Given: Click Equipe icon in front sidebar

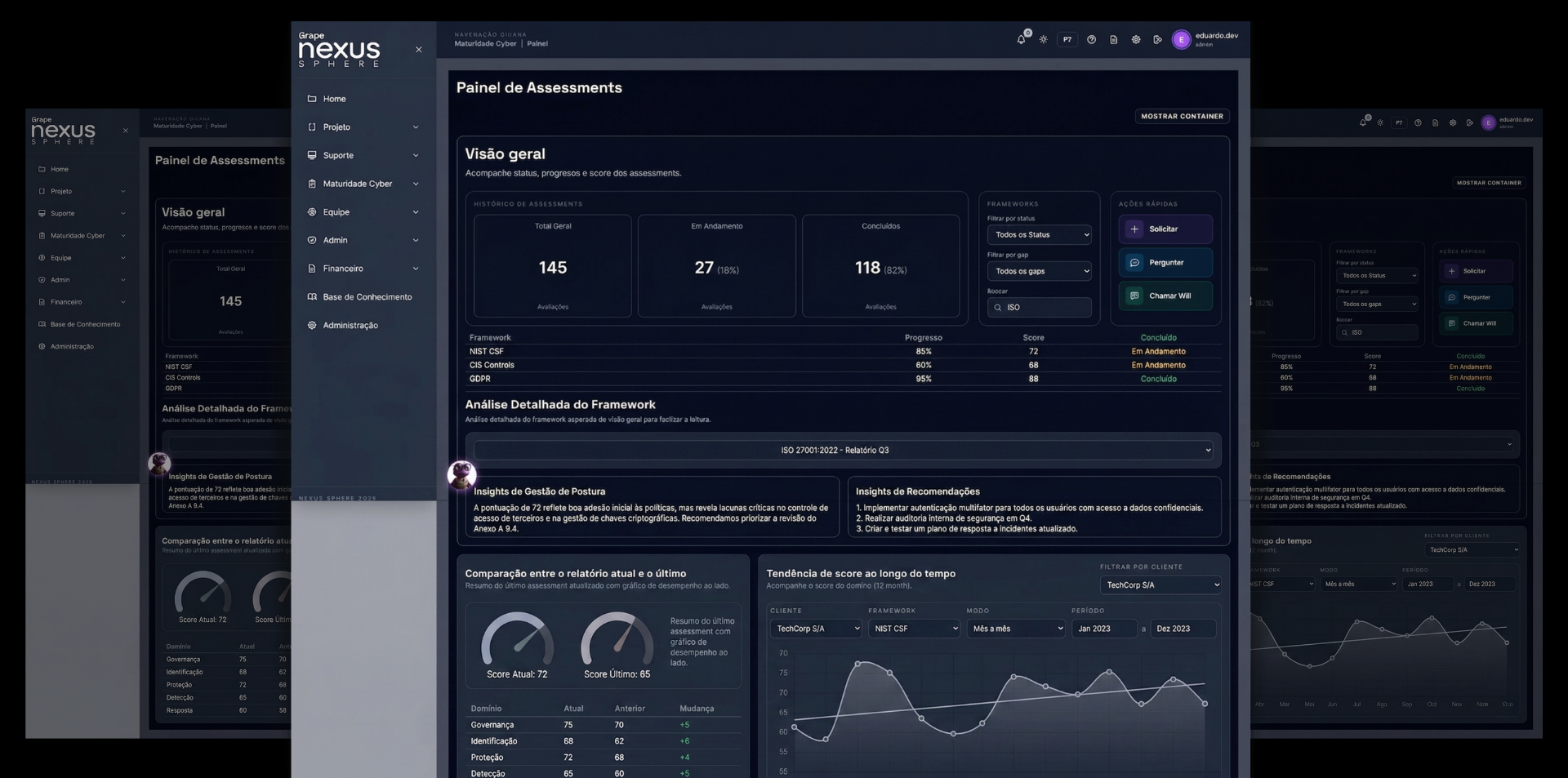Looking at the screenshot, I should click(x=312, y=212).
